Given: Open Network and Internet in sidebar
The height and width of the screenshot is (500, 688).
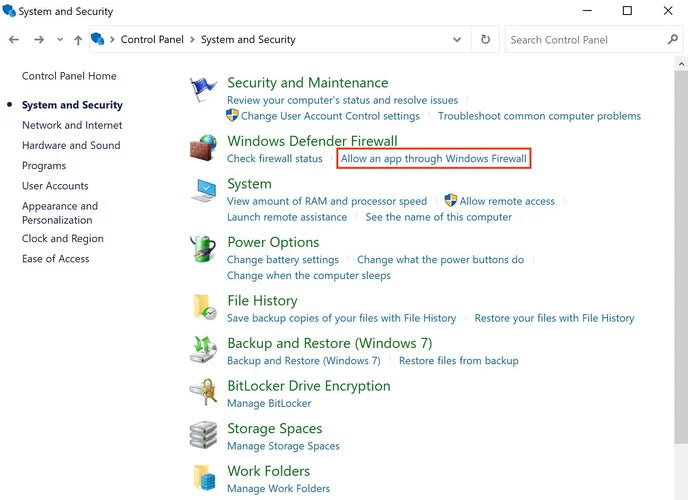Looking at the screenshot, I should (x=72, y=125).
